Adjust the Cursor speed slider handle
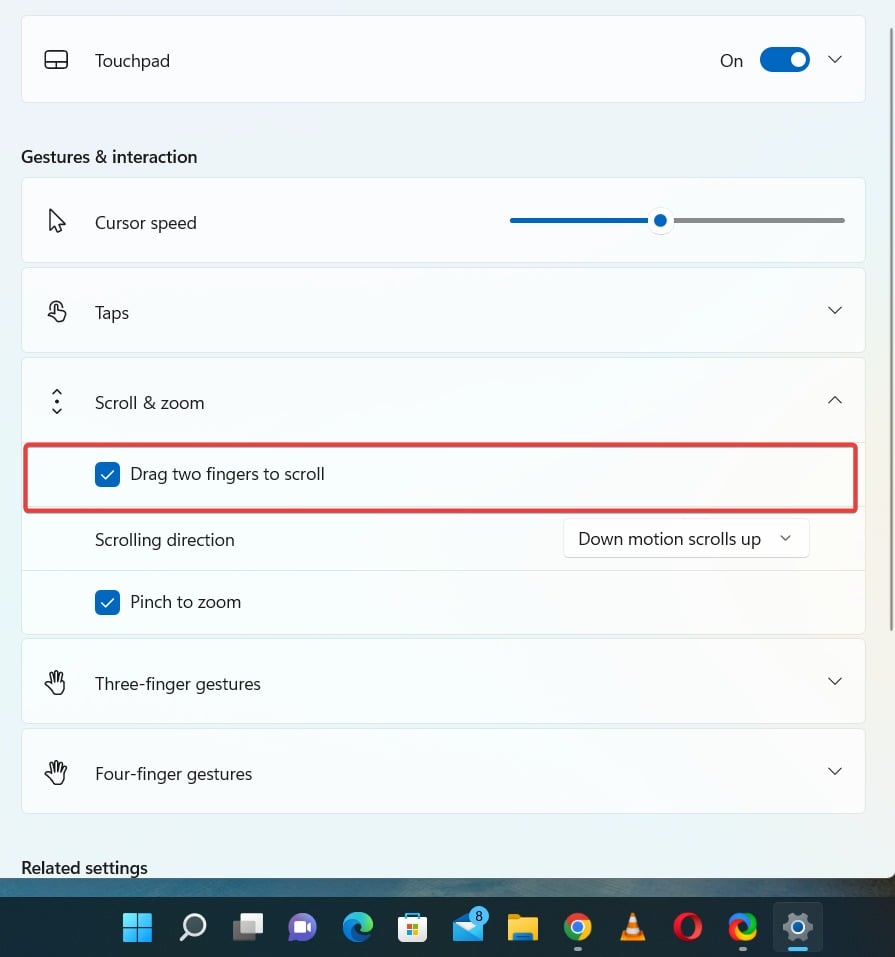Viewport: 895px width, 957px height. 660,221
